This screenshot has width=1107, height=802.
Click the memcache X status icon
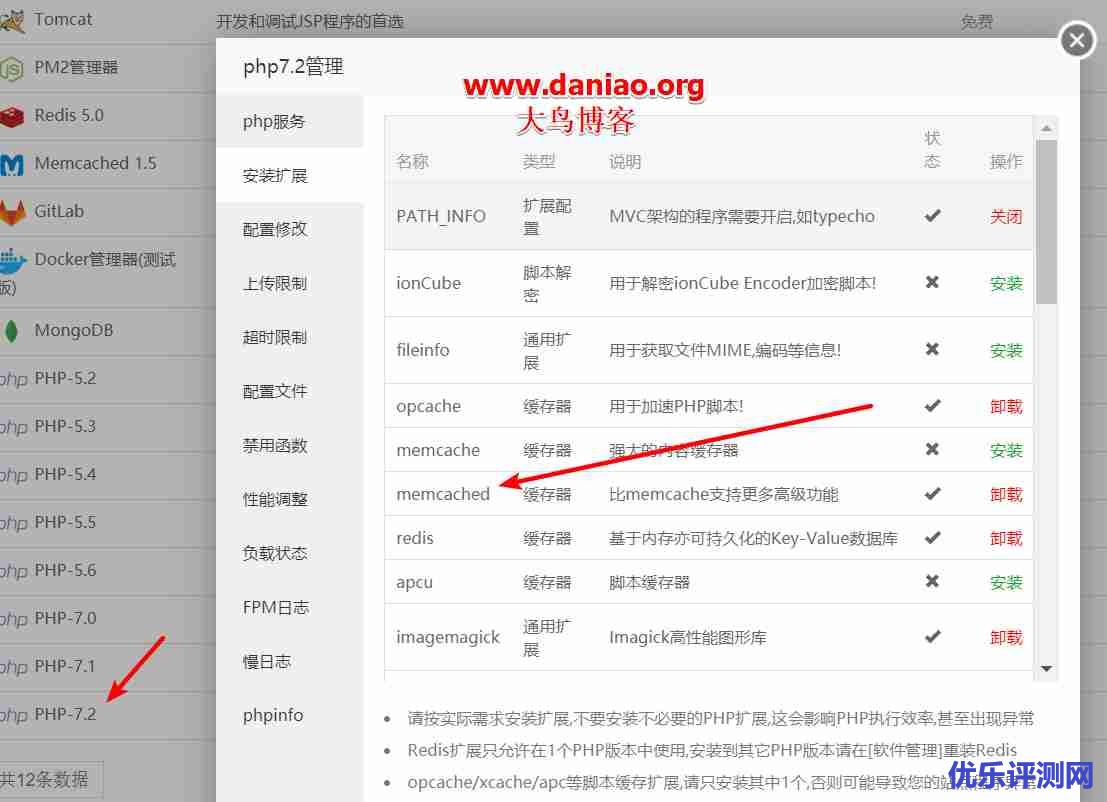pos(932,449)
